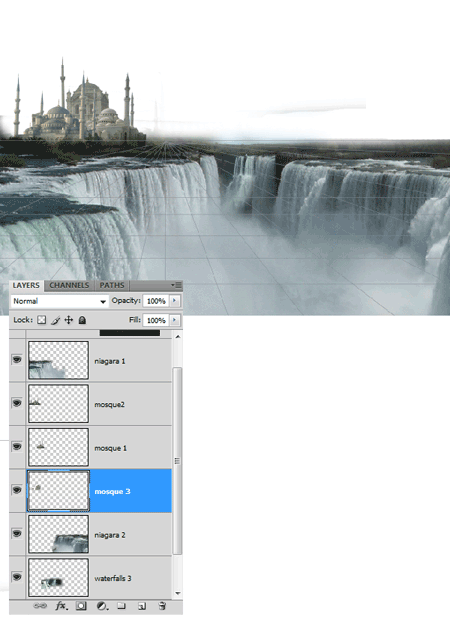
Task: Create new fill or adjustment layer
Action: click(x=101, y=606)
